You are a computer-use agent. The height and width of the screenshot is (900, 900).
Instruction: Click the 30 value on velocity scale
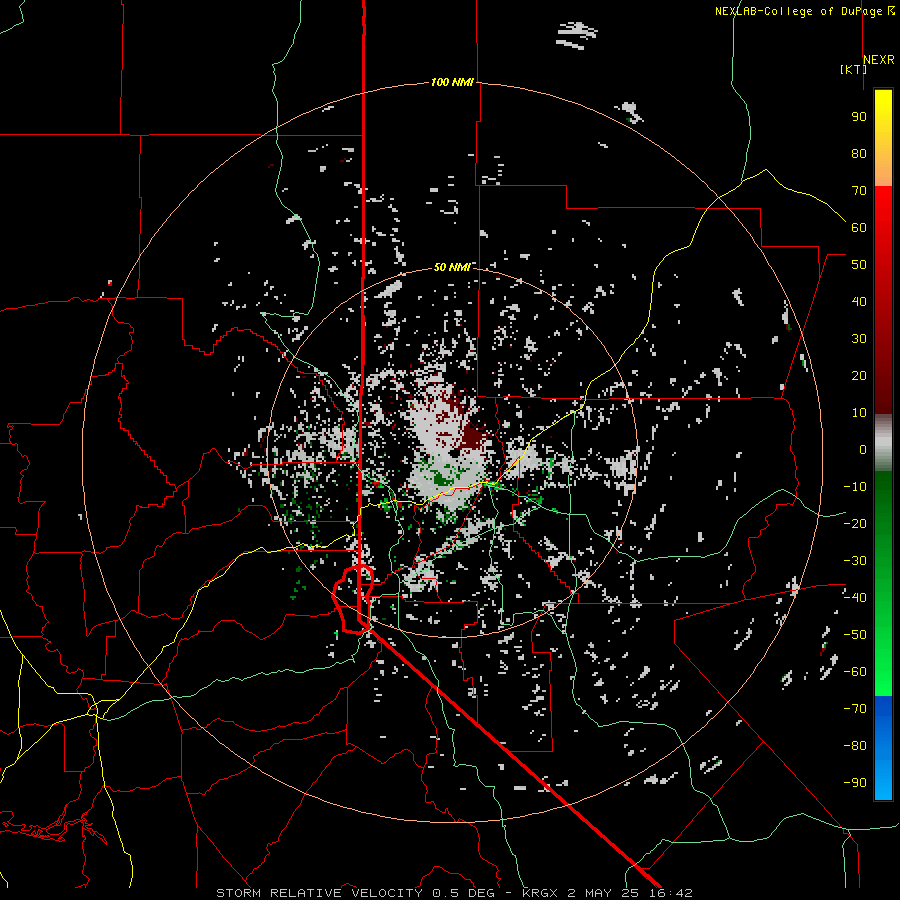click(859, 339)
